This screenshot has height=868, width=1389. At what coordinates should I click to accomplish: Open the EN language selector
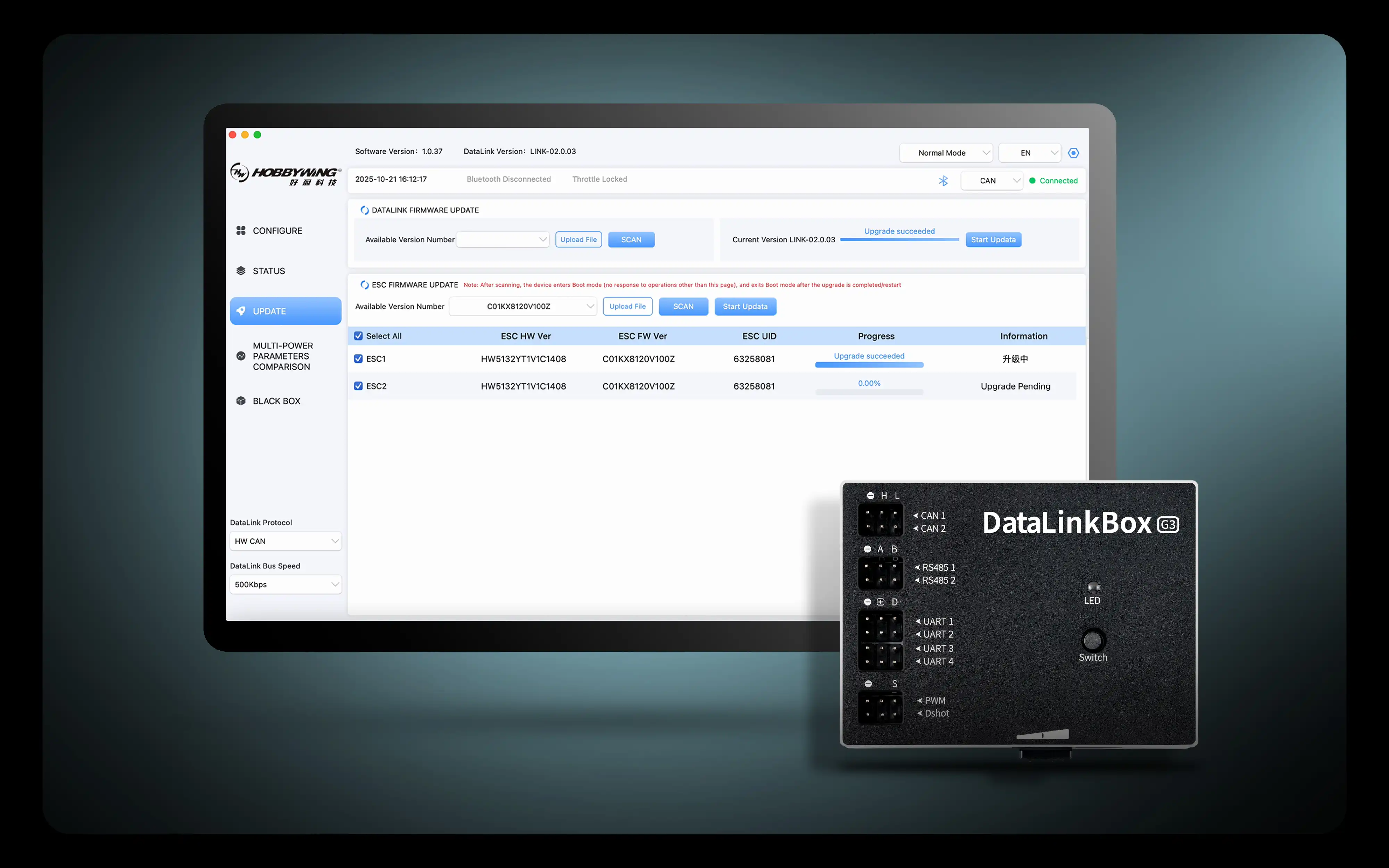point(1030,153)
